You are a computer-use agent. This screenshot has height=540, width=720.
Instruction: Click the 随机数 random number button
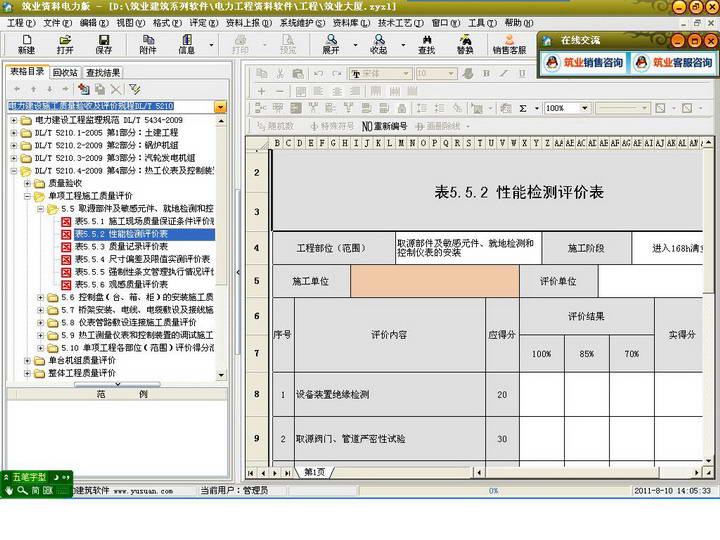tap(275, 126)
